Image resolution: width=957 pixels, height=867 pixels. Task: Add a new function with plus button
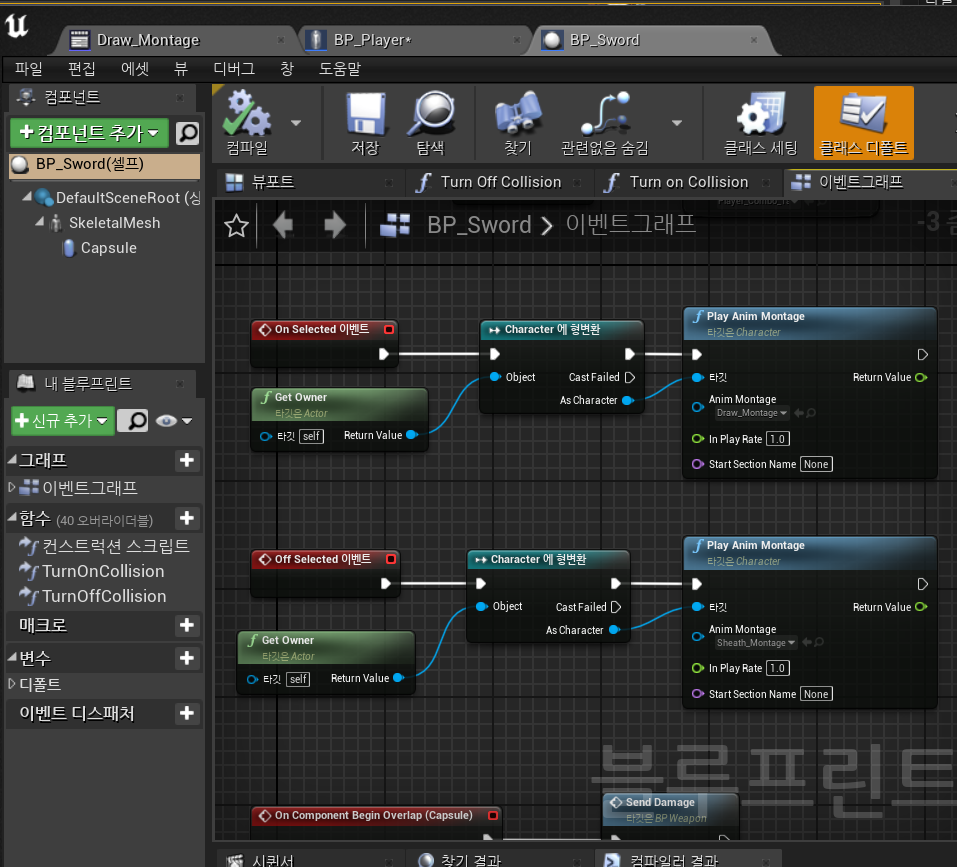(187, 519)
